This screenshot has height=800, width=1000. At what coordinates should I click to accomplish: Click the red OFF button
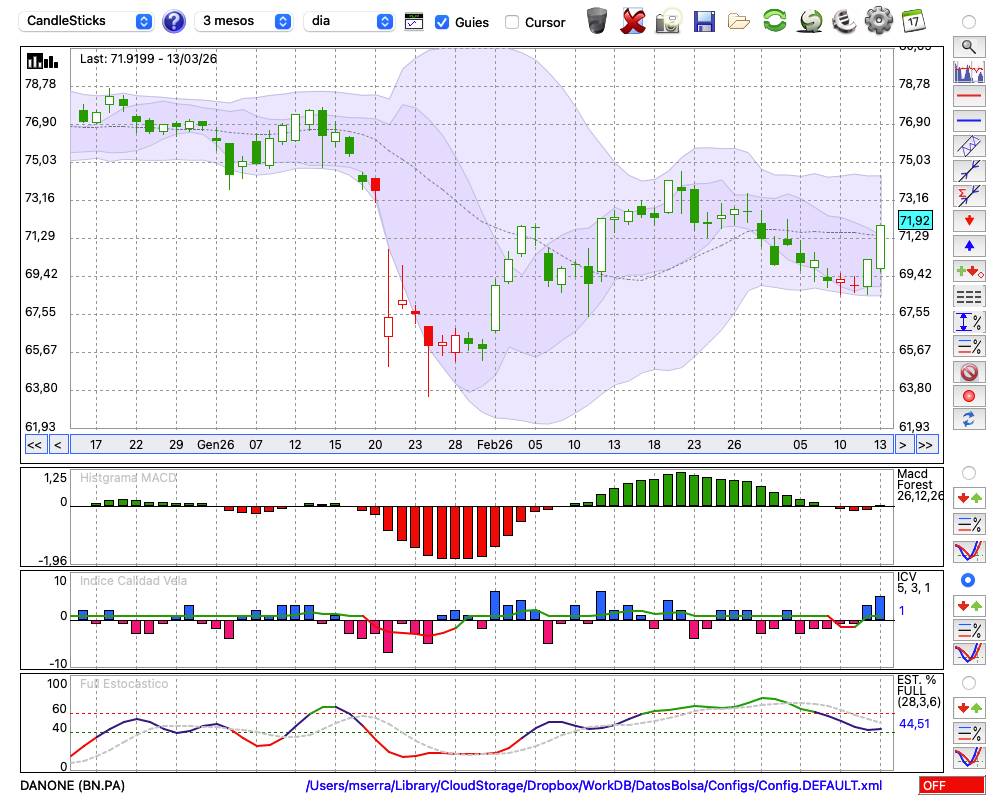tap(951, 786)
